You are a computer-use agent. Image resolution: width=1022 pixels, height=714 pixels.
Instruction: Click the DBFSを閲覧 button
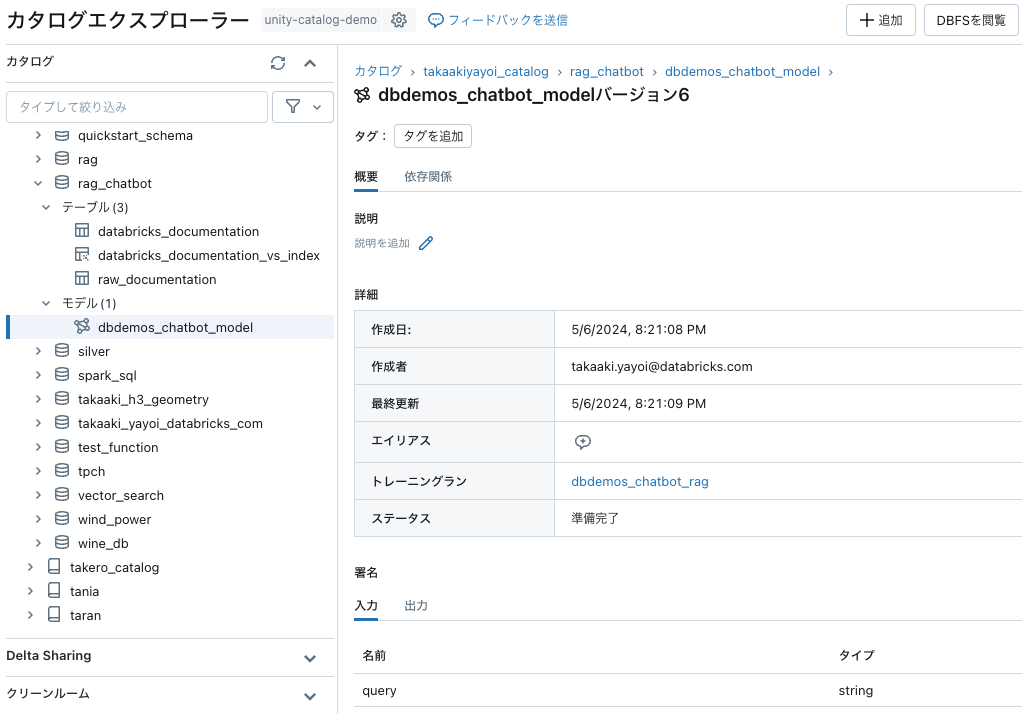coord(971,20)
